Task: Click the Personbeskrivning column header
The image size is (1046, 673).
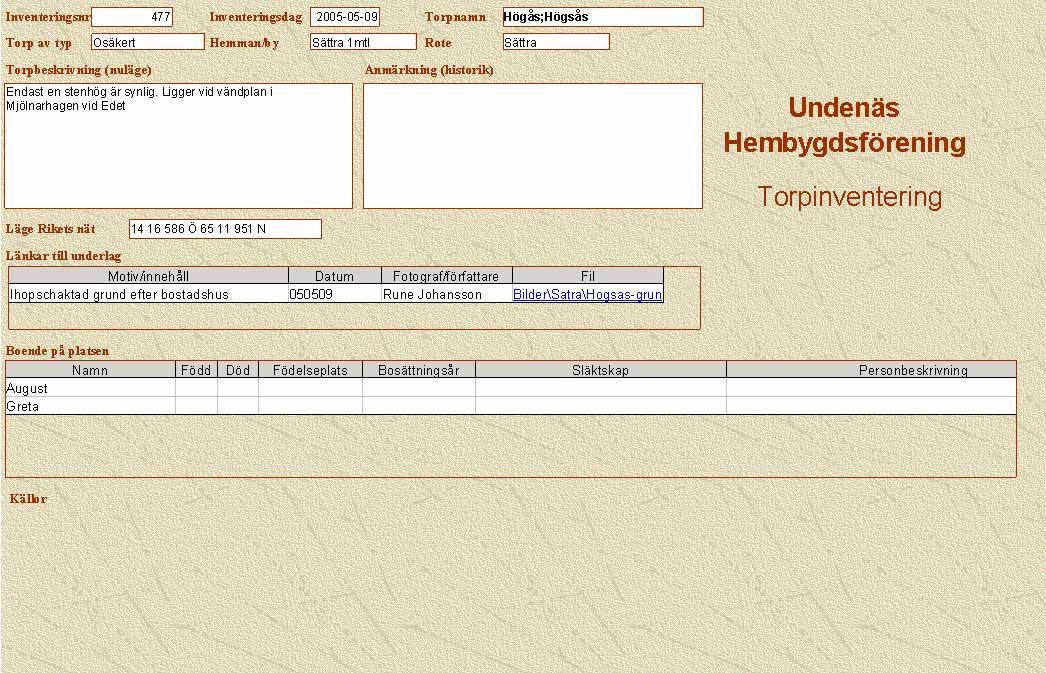Action: point(870,370)
